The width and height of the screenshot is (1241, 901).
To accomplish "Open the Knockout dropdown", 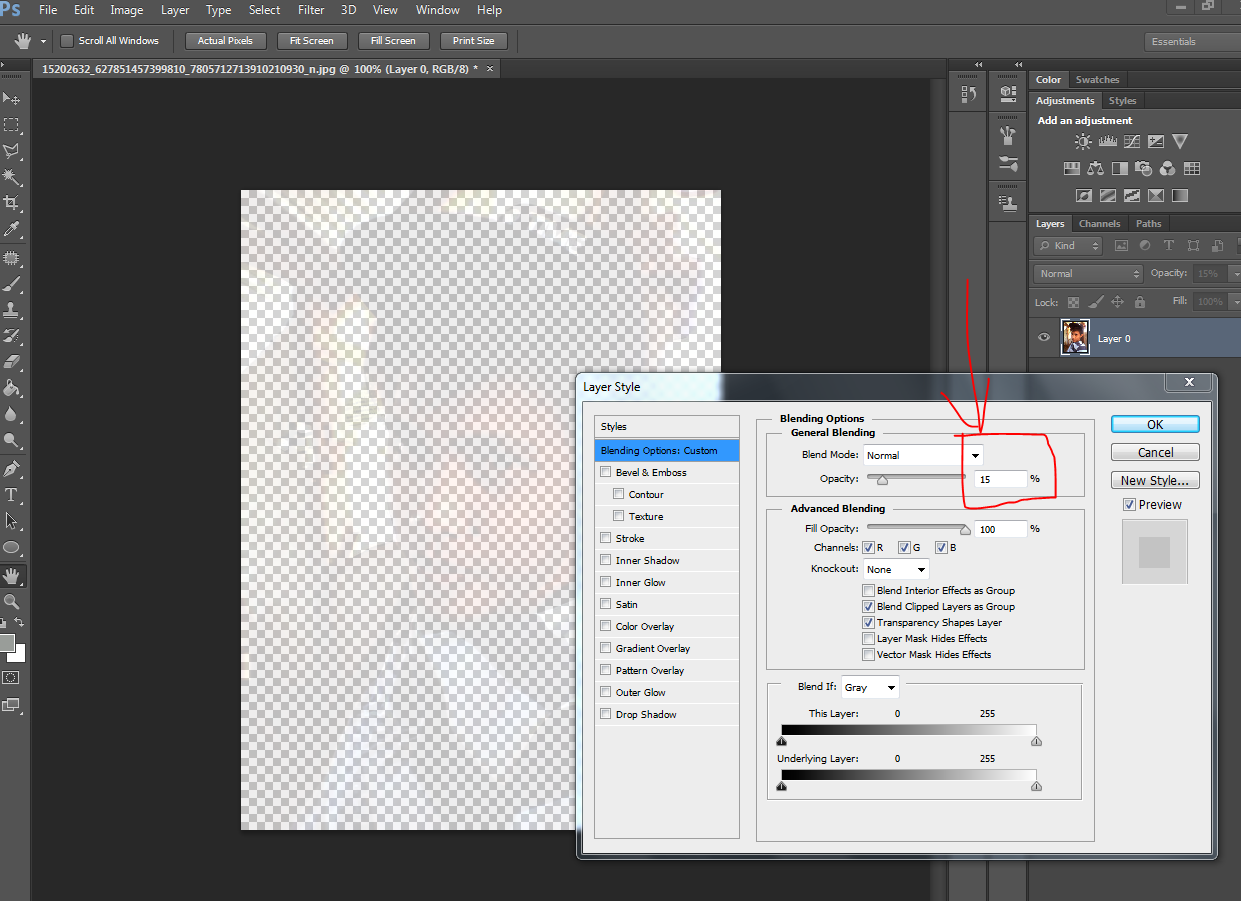I will coord(897,569).
